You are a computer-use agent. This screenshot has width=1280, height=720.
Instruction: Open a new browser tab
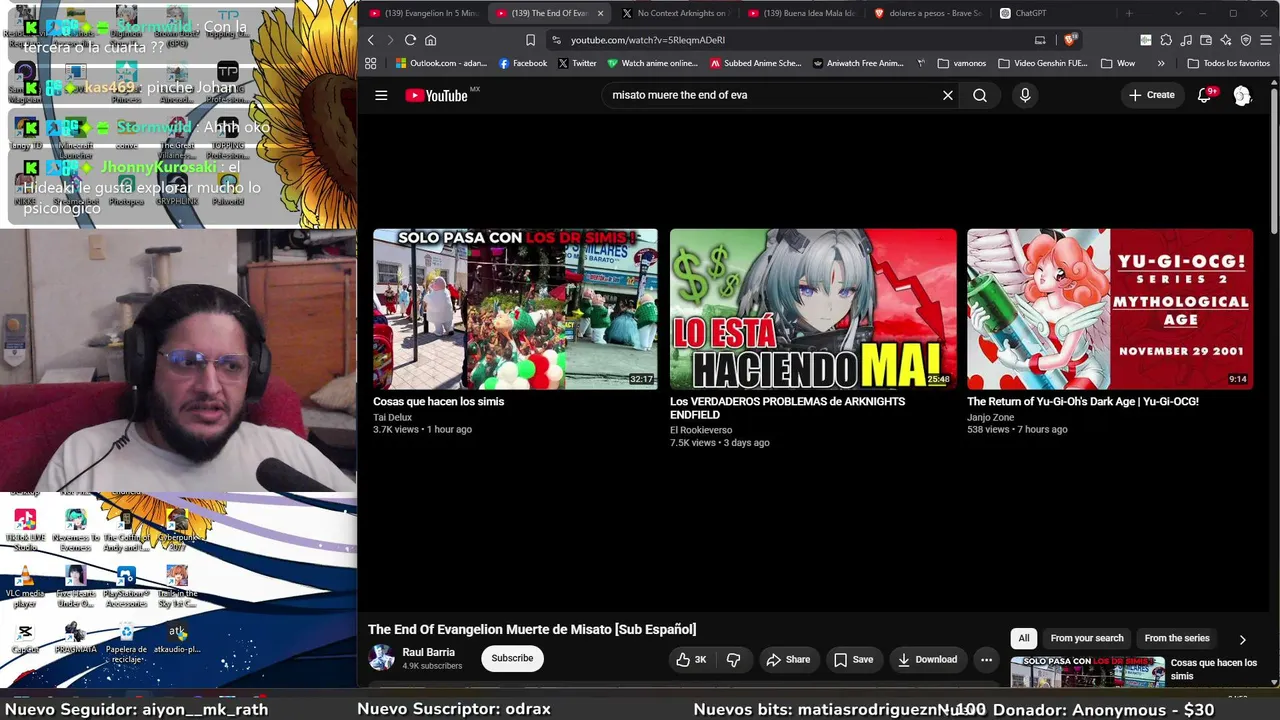click(x=1129, y=13)
